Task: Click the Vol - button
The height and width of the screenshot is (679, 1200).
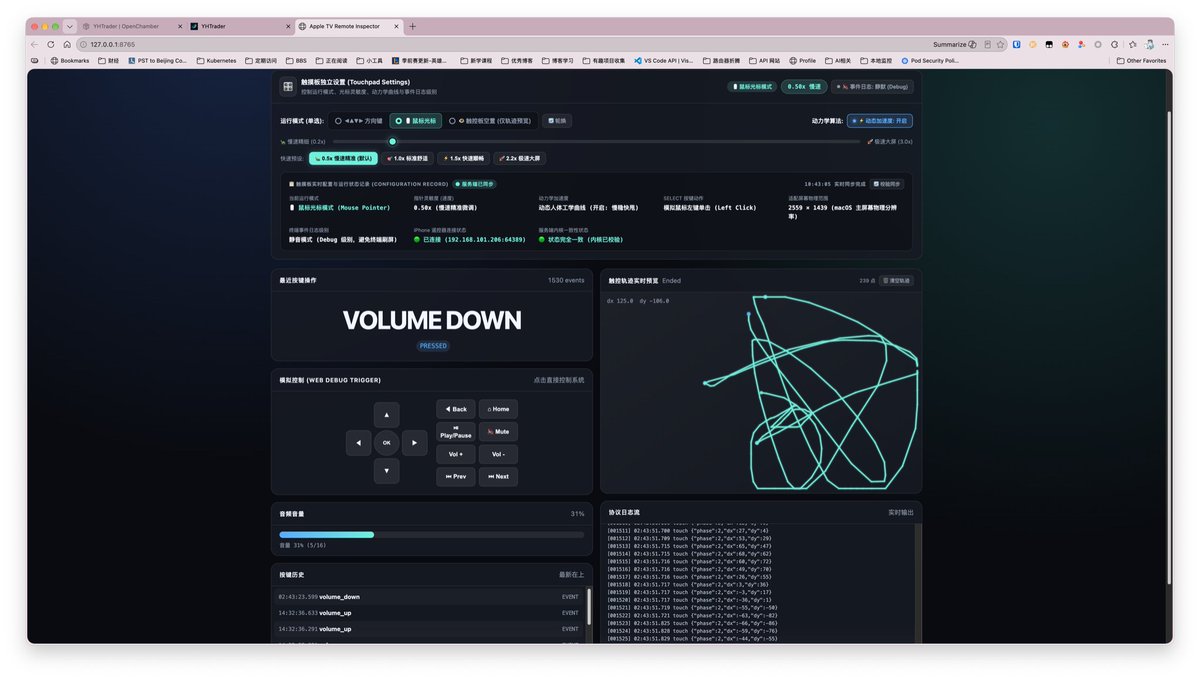Action: pyautogui.click(x=498, y=454)
